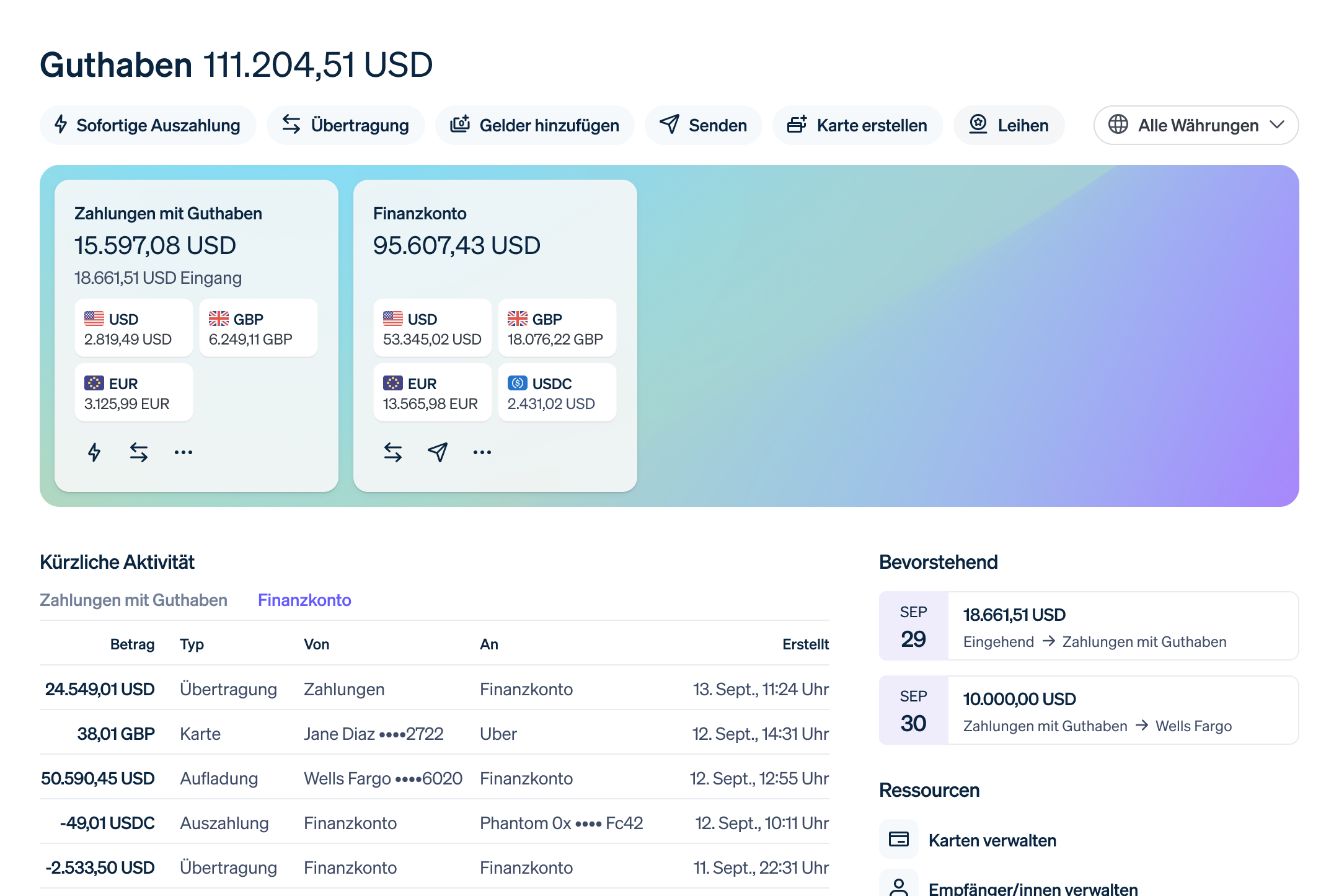The image size is (1339, 896).
Task: Click the globe icon in Alle Währungen
Action: pos(1118,125)
